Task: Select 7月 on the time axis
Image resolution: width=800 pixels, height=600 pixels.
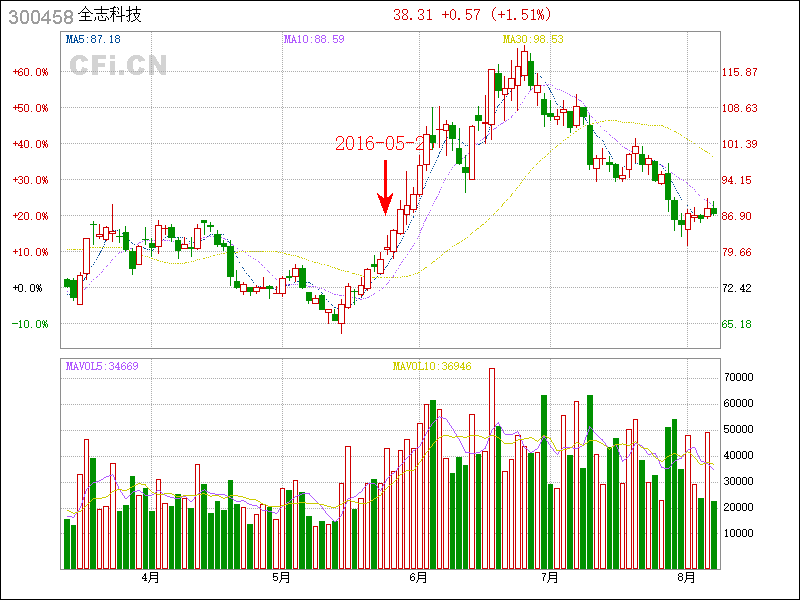Action: [549, 578]
